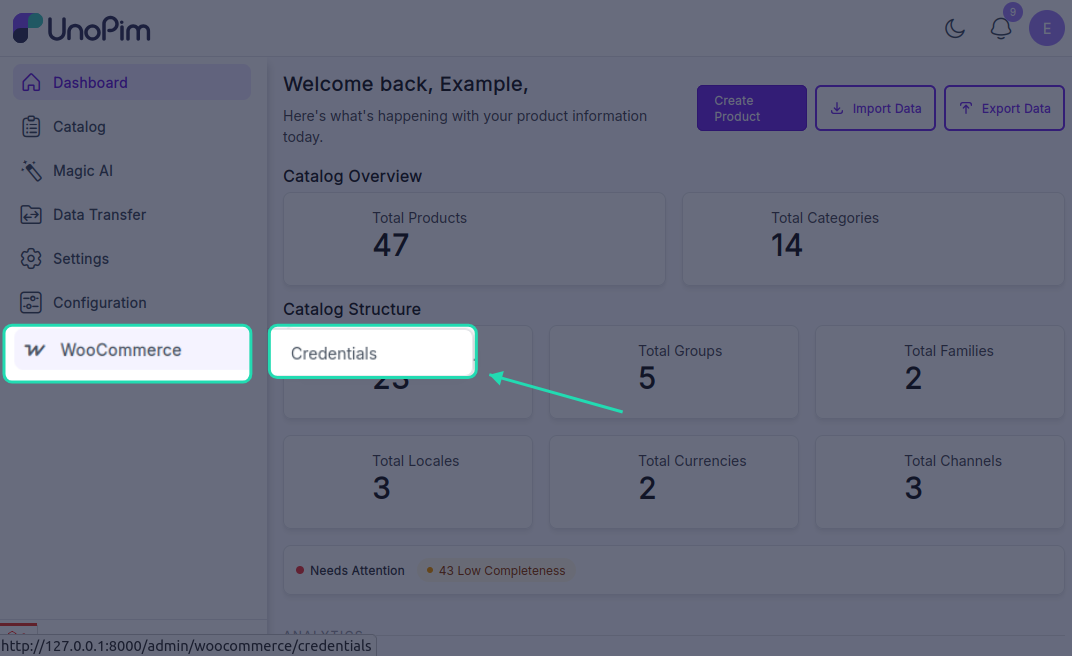Click the Import Data button

875,108
